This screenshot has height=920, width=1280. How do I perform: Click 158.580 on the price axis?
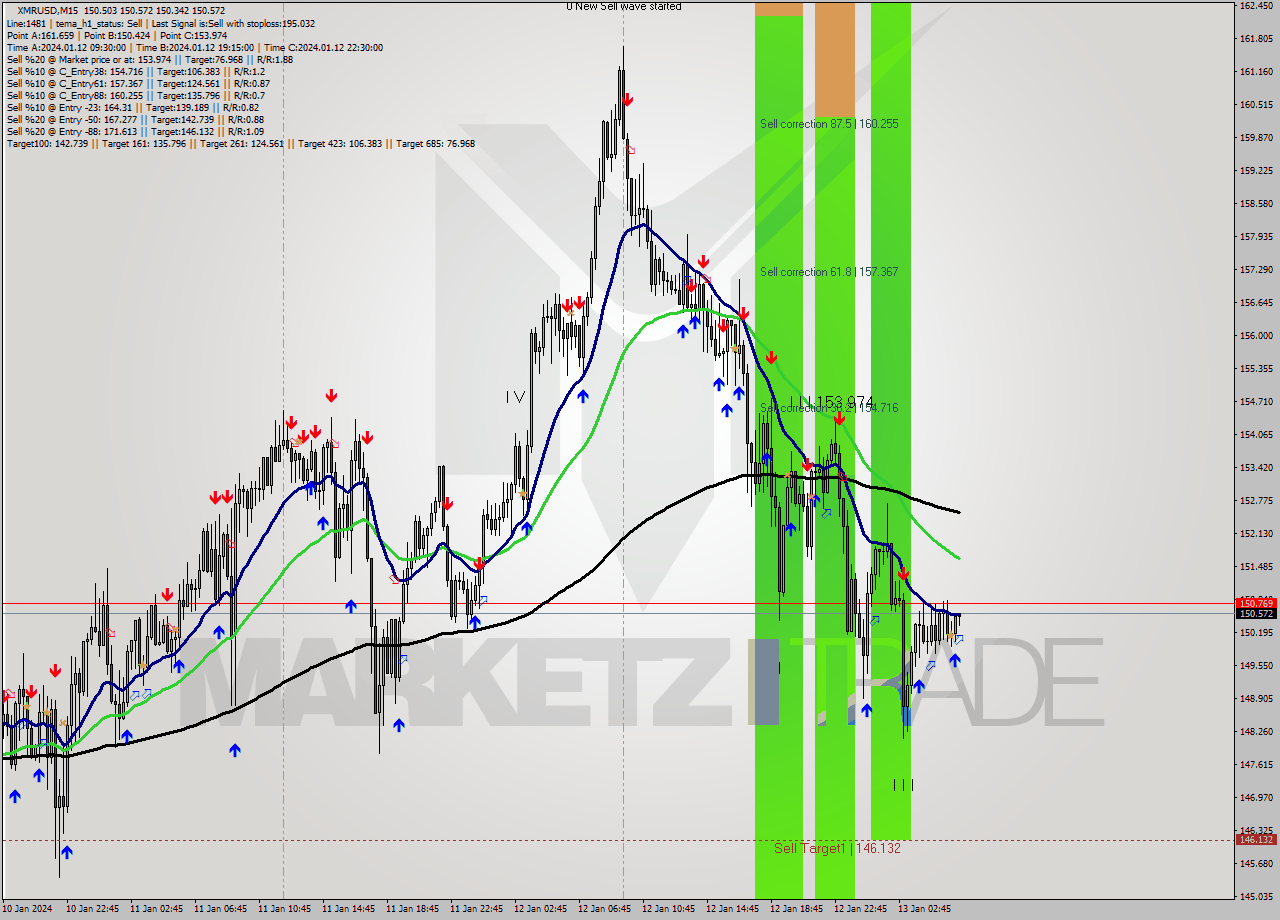[x=1256, y=204]
